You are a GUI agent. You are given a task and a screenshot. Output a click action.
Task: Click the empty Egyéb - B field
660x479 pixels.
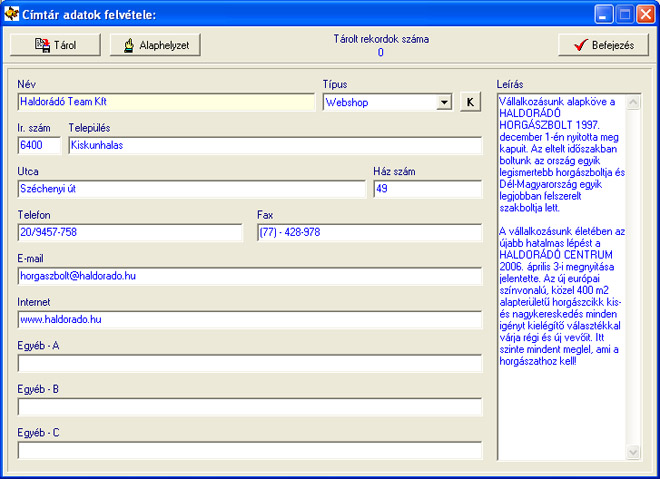click(x=250, y=407)
